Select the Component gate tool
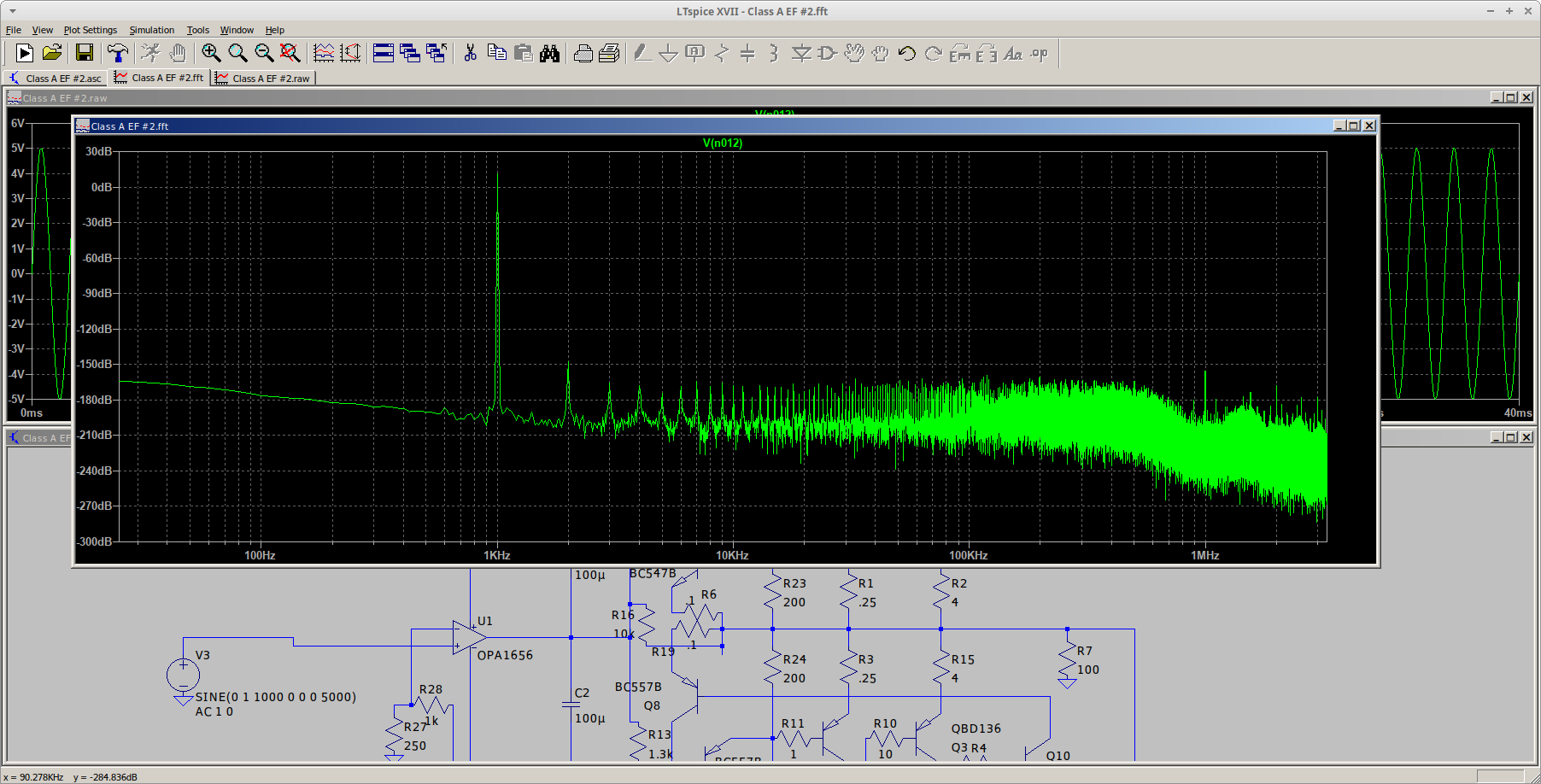Image resolution: width=1541 pixels, height=784 pixels. 827,53
